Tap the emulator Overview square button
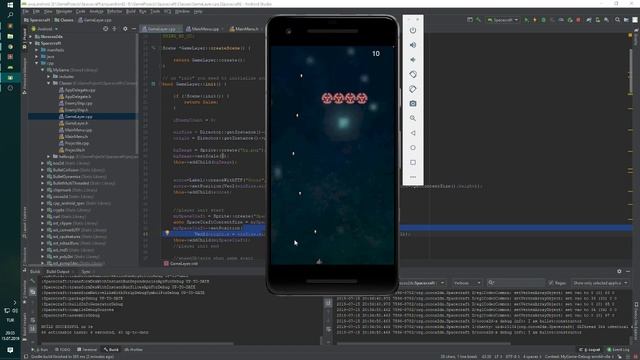This screenshot has height=360, width=640. pos(413,162)
